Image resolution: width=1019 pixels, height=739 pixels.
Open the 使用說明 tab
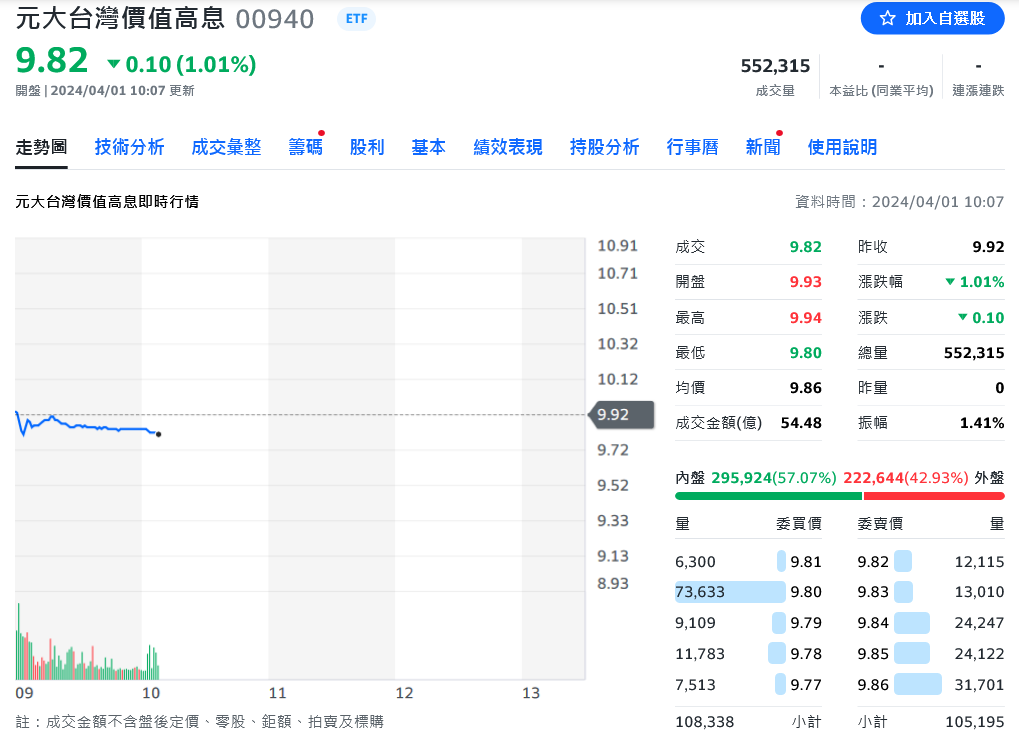point(842,147)
